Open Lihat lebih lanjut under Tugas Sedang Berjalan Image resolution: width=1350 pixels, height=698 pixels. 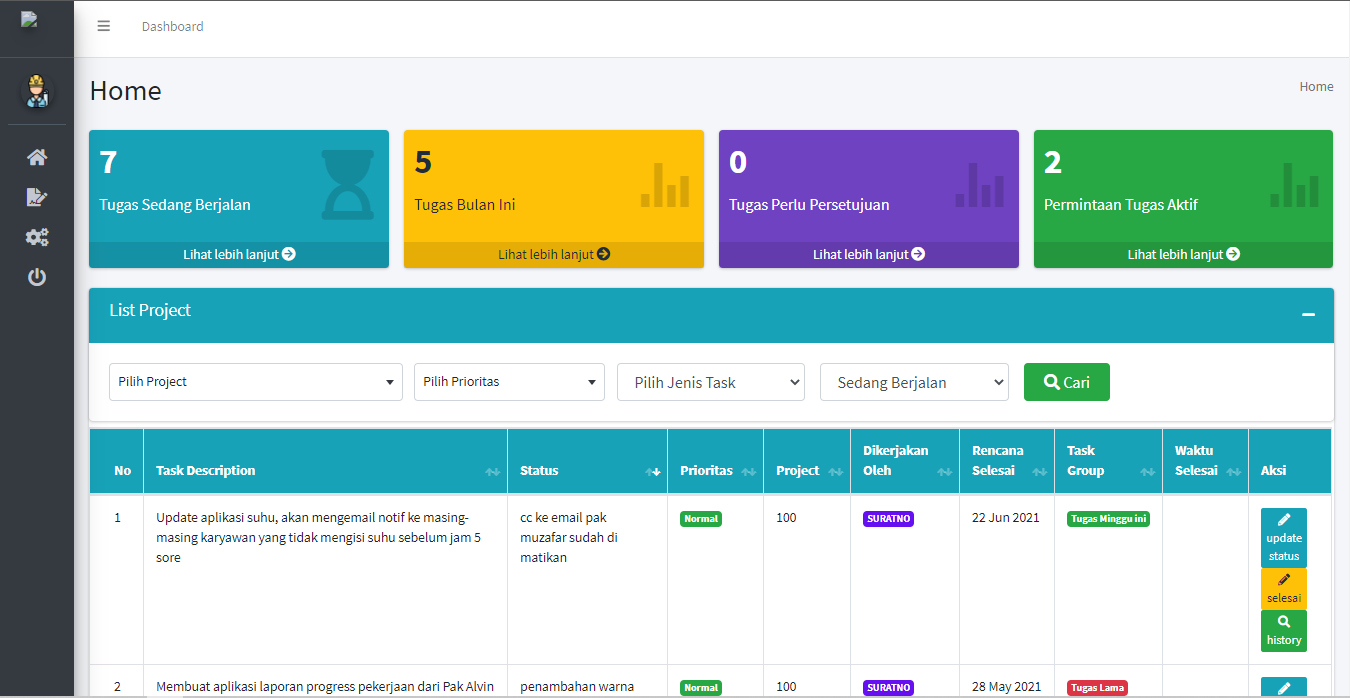tap(239, 254)
